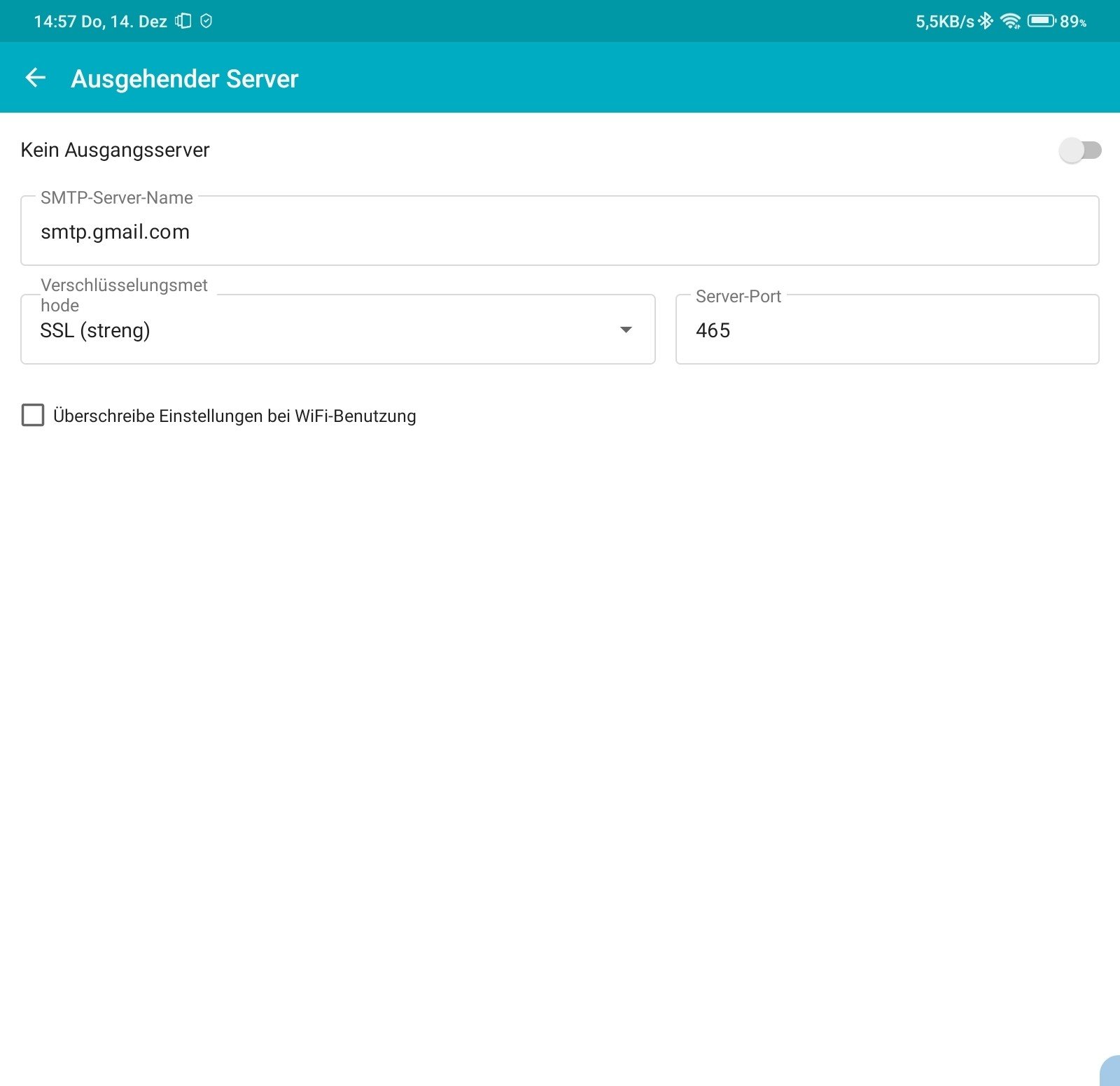The image size is (1120, 1086).
Task: Tap the shield security status icon
Action: pos(206,21)
